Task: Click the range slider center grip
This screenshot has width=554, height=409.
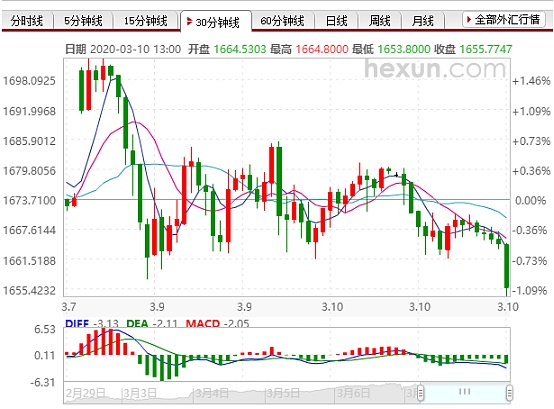Action: tap(465, 391)
